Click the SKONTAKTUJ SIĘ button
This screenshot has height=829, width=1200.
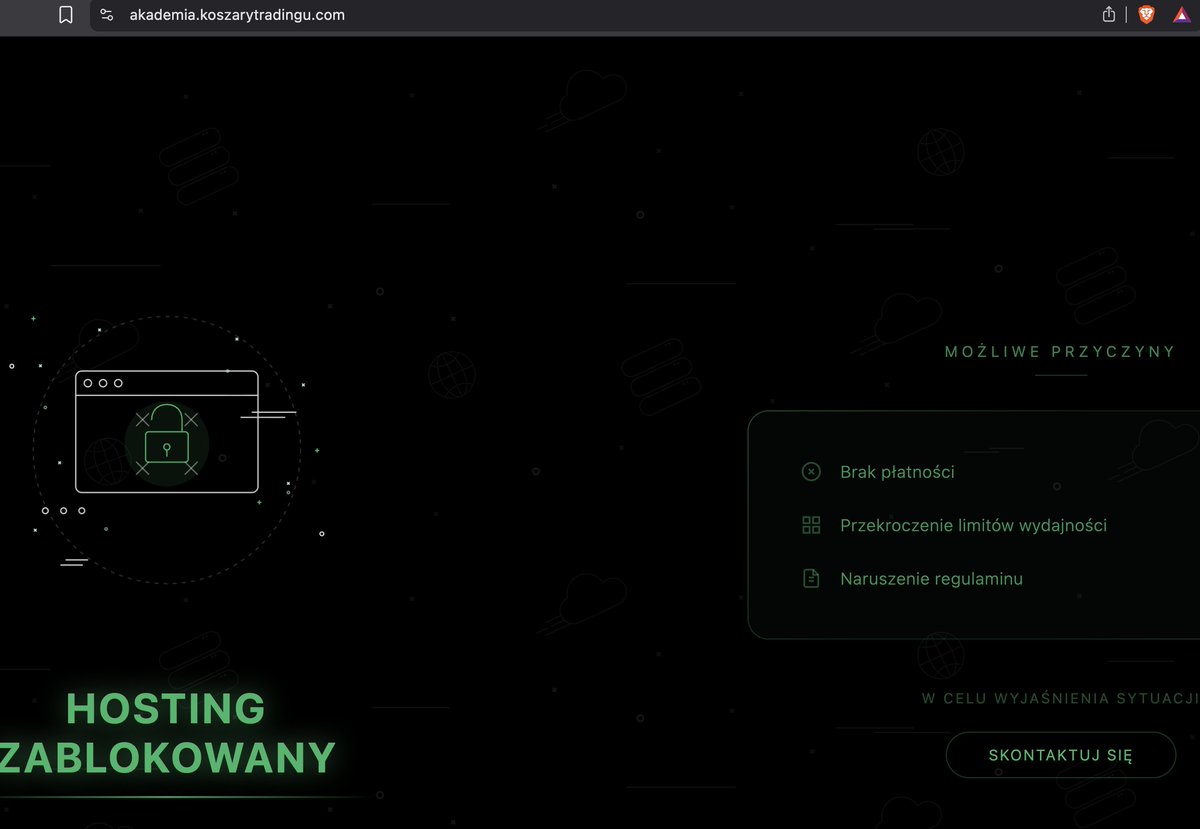[x=1061, y=755]
